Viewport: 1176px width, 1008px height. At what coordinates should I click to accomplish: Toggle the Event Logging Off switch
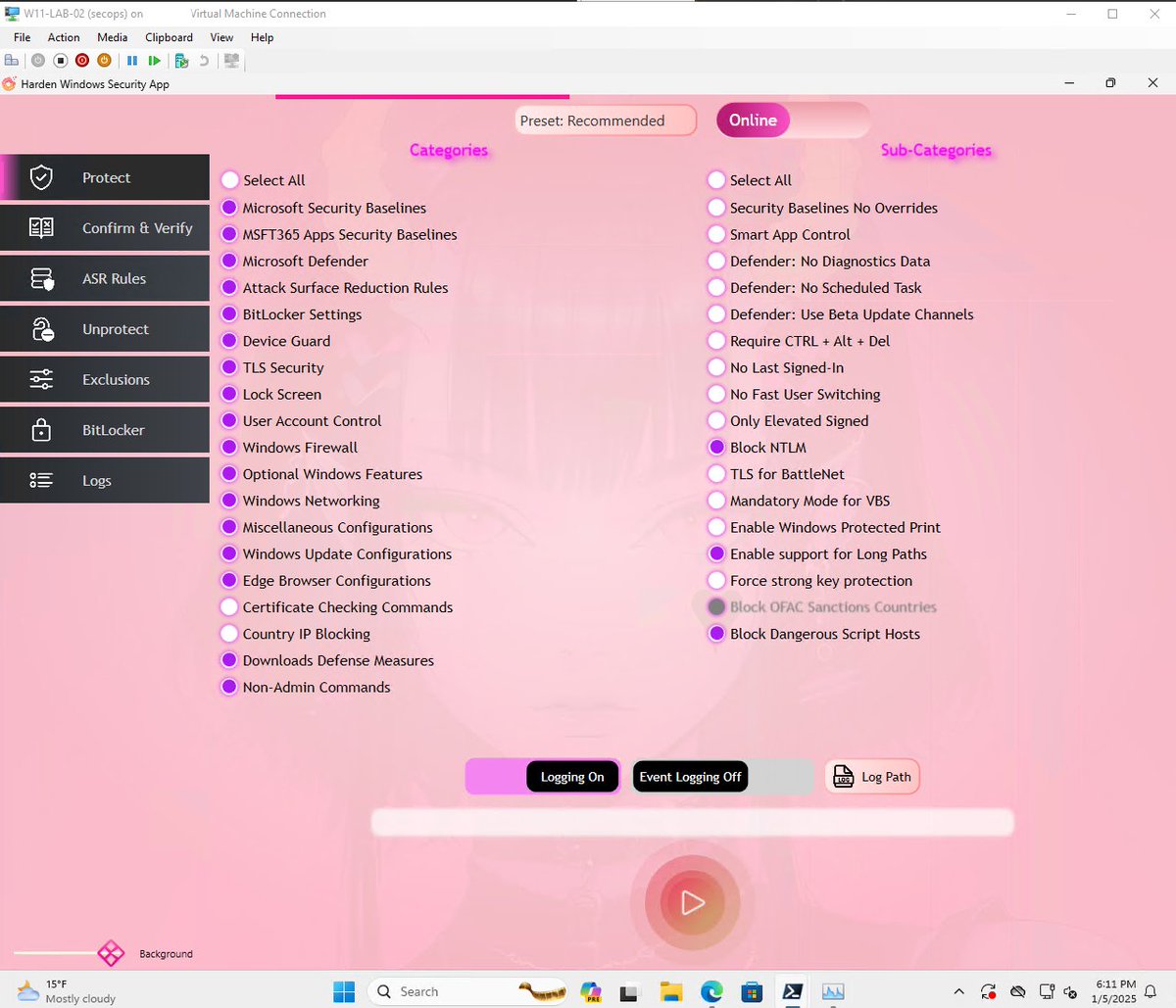722,777
